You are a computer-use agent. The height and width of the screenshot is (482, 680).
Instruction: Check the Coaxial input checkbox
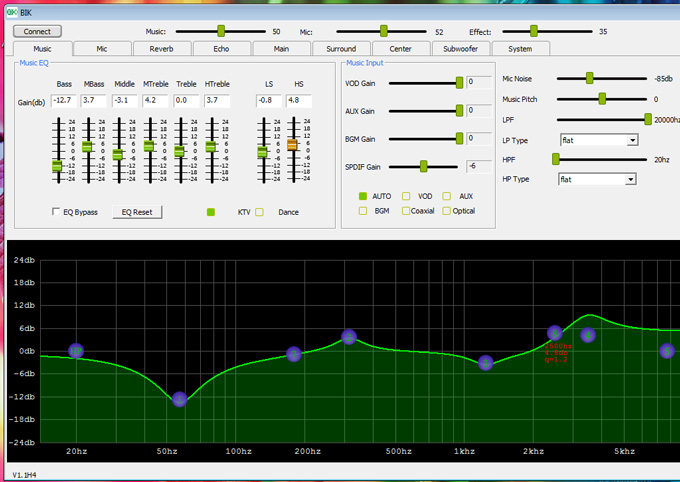point(406,211)
